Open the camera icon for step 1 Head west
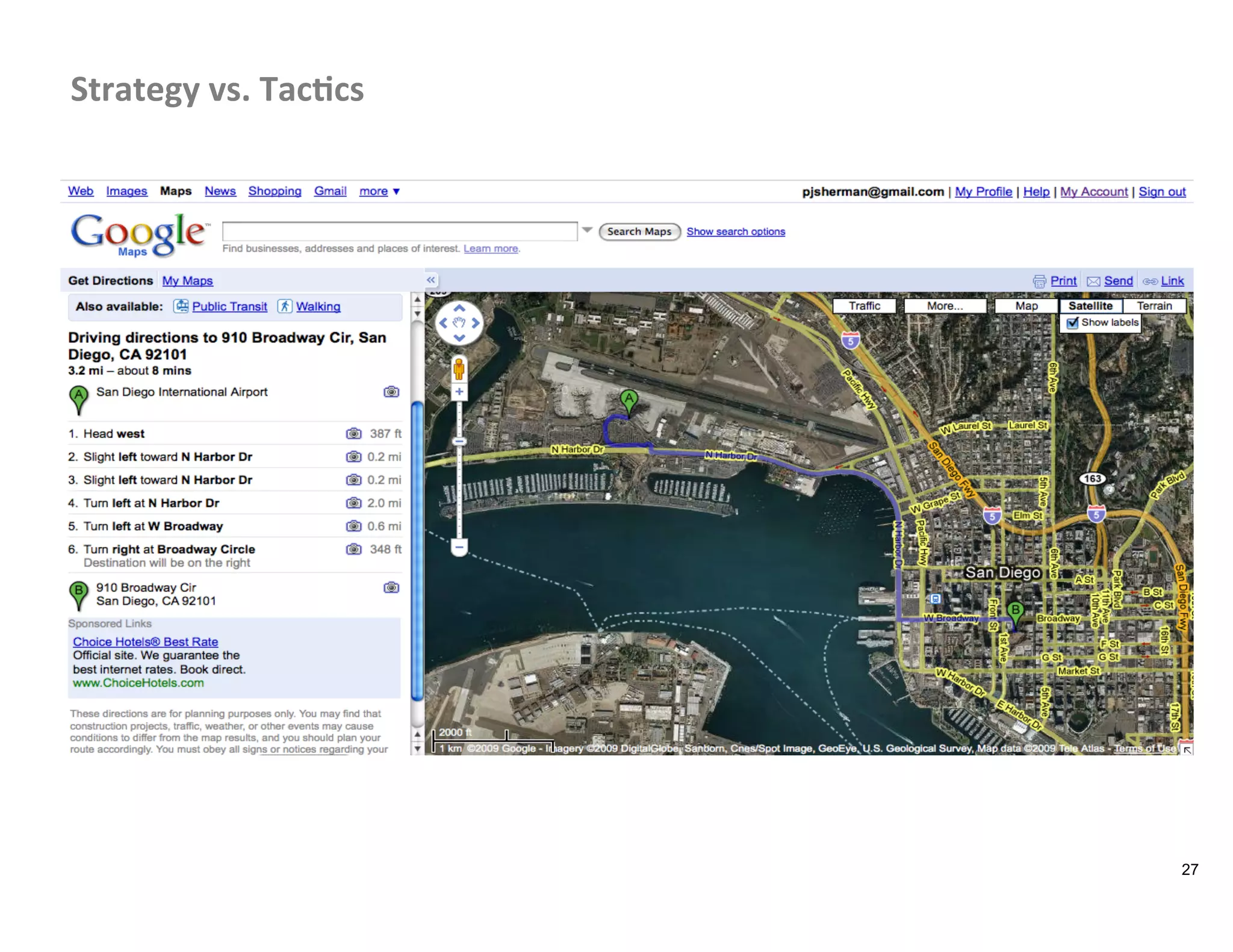 pos(354,433)
